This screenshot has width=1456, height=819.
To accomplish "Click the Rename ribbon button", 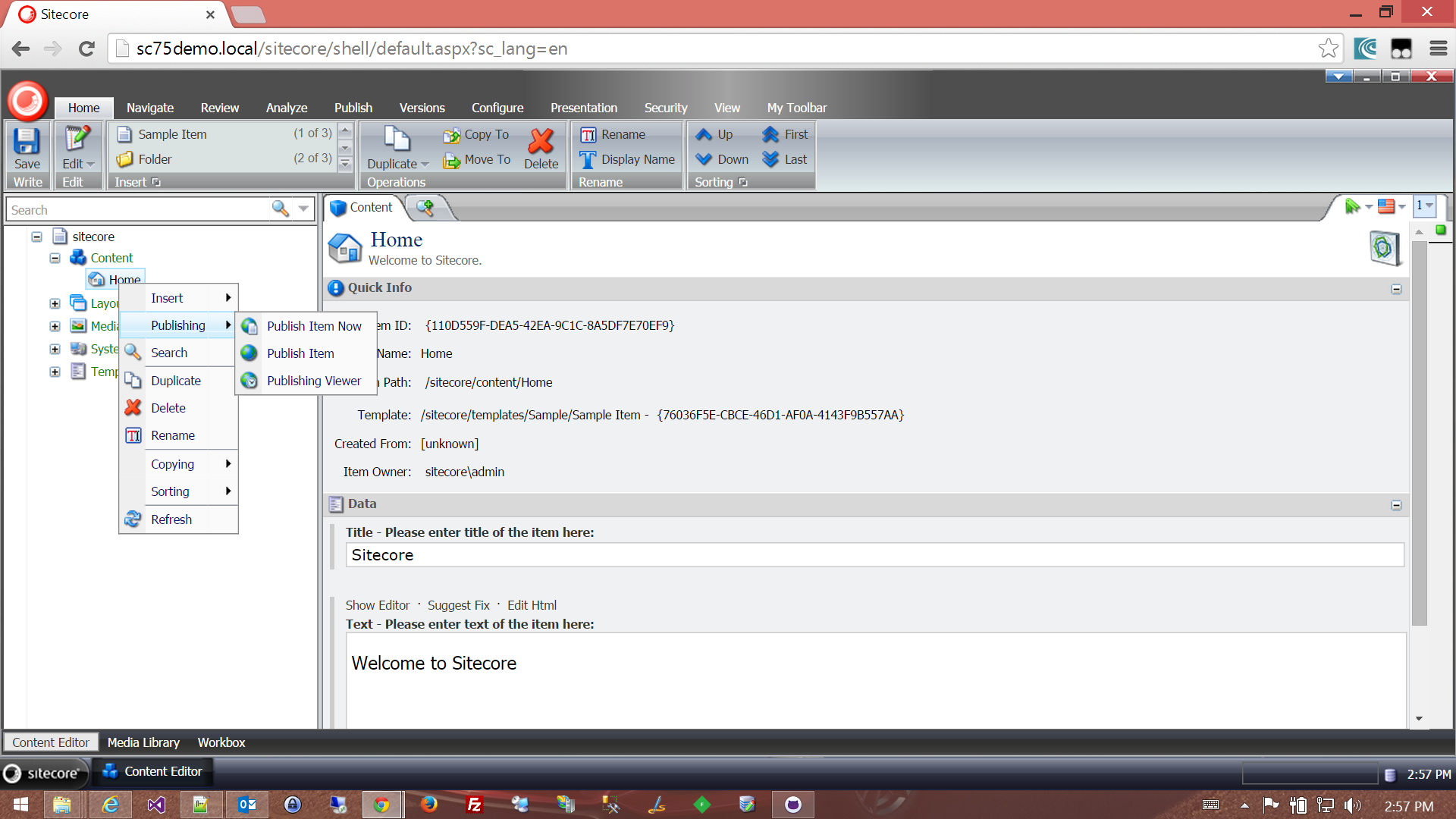I will tap(613, 134).
